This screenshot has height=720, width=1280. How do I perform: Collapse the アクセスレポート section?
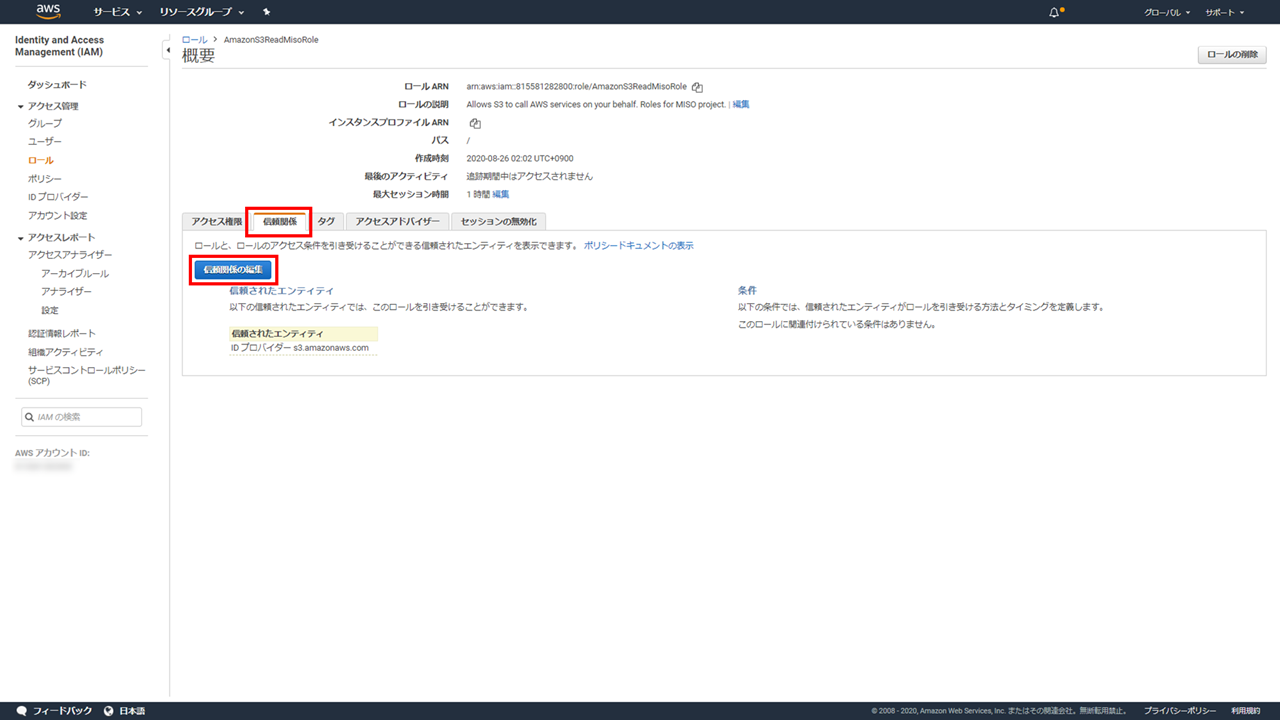pos(21,238)
